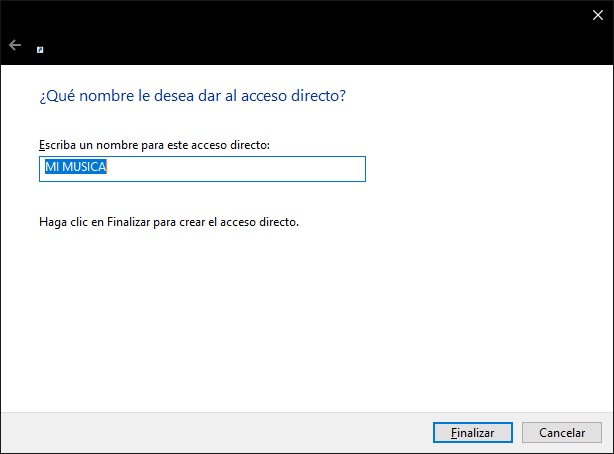Click the word "Escriba" in the field label
The image size is (614, 454).
[x=57, y=145]
